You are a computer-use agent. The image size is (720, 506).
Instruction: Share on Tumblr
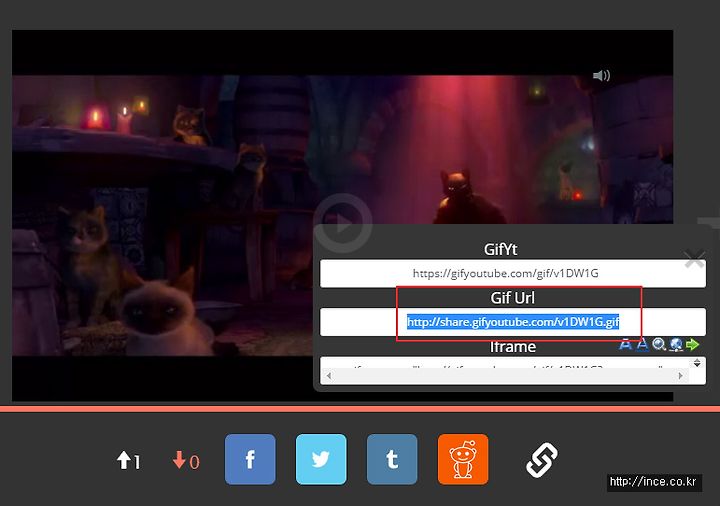(392, 459)
